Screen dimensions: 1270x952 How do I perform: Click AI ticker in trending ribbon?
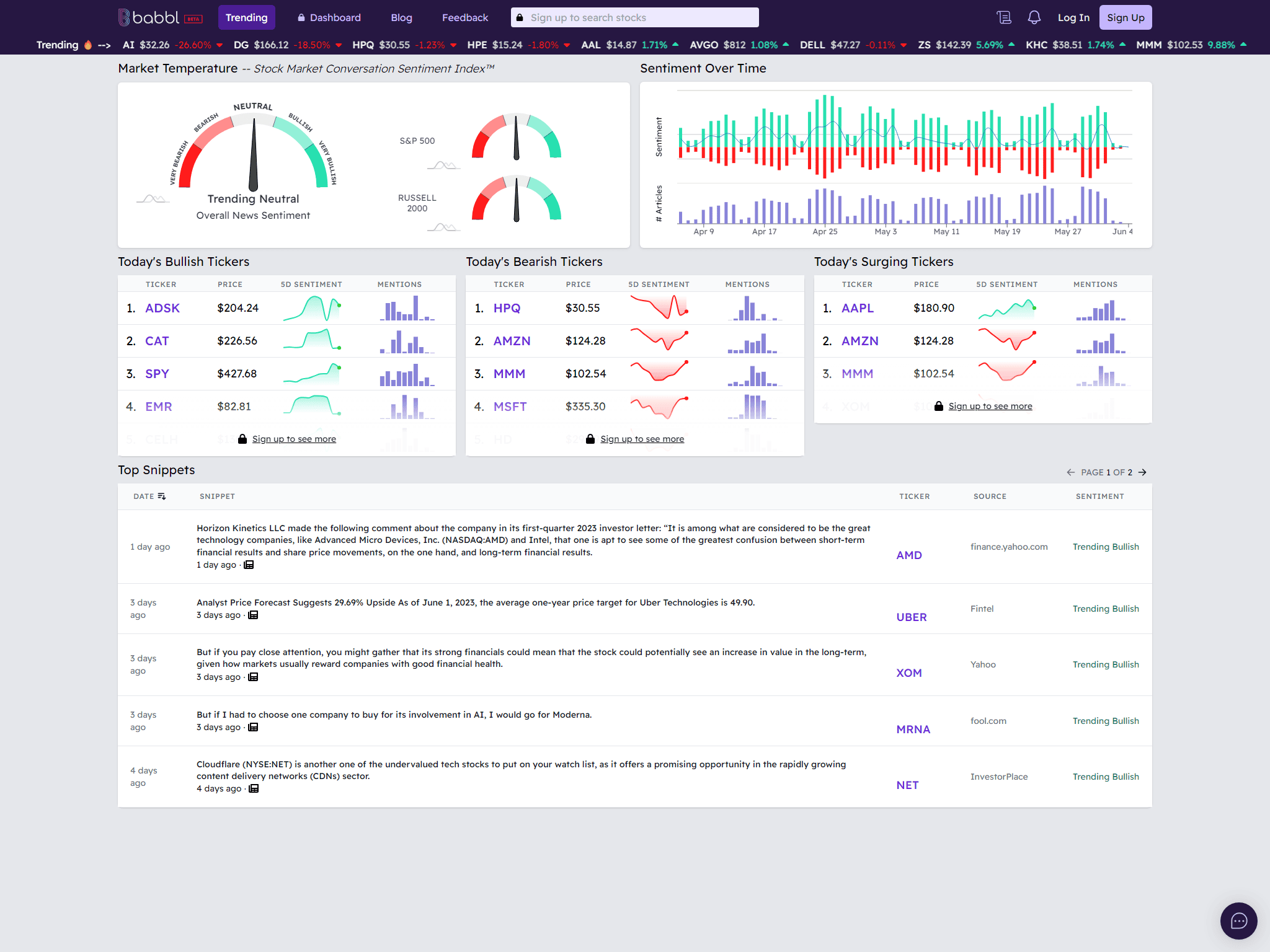click(x=128, y=45)
